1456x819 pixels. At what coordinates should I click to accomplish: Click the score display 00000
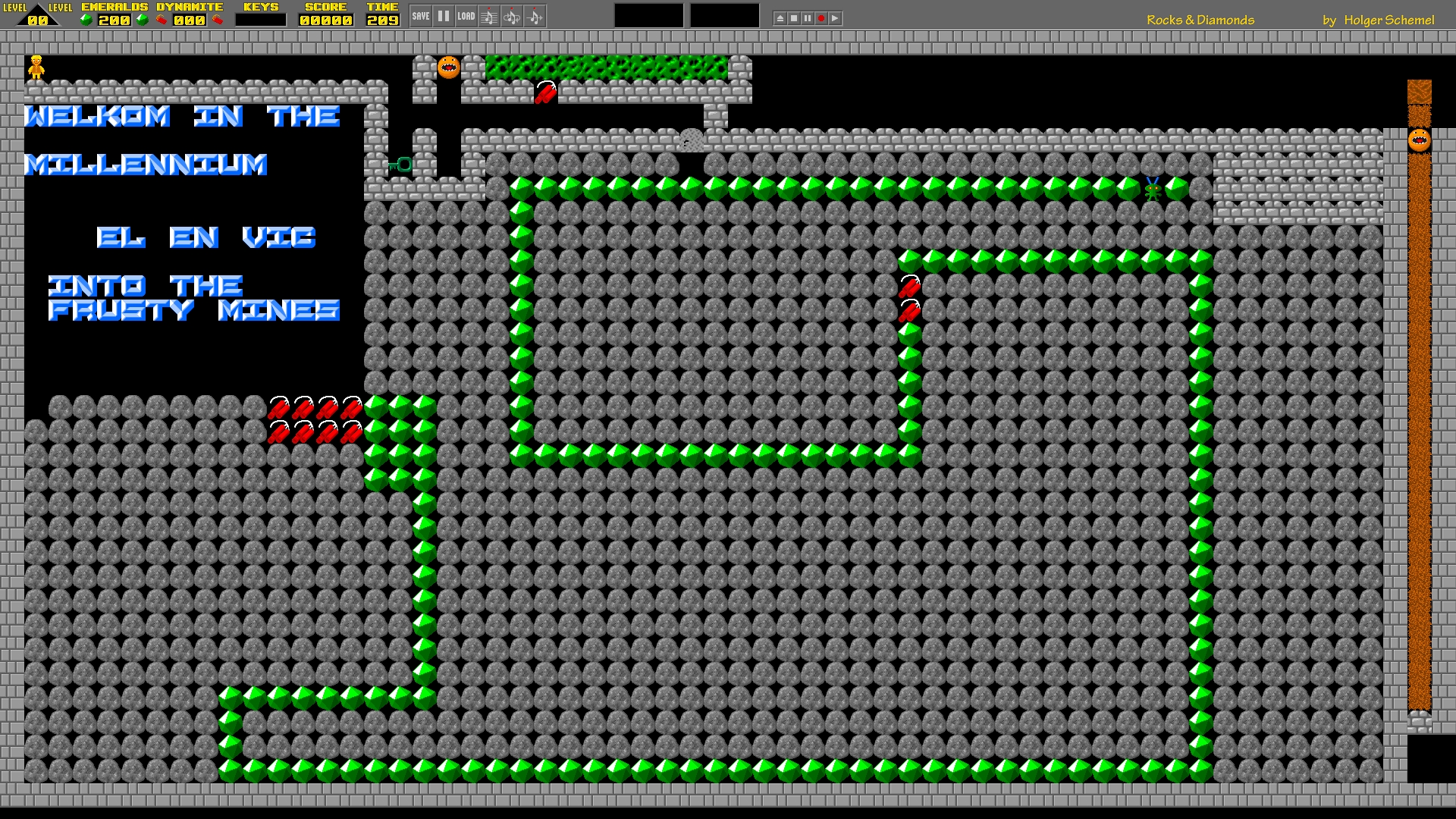click(x=326, y=20)
